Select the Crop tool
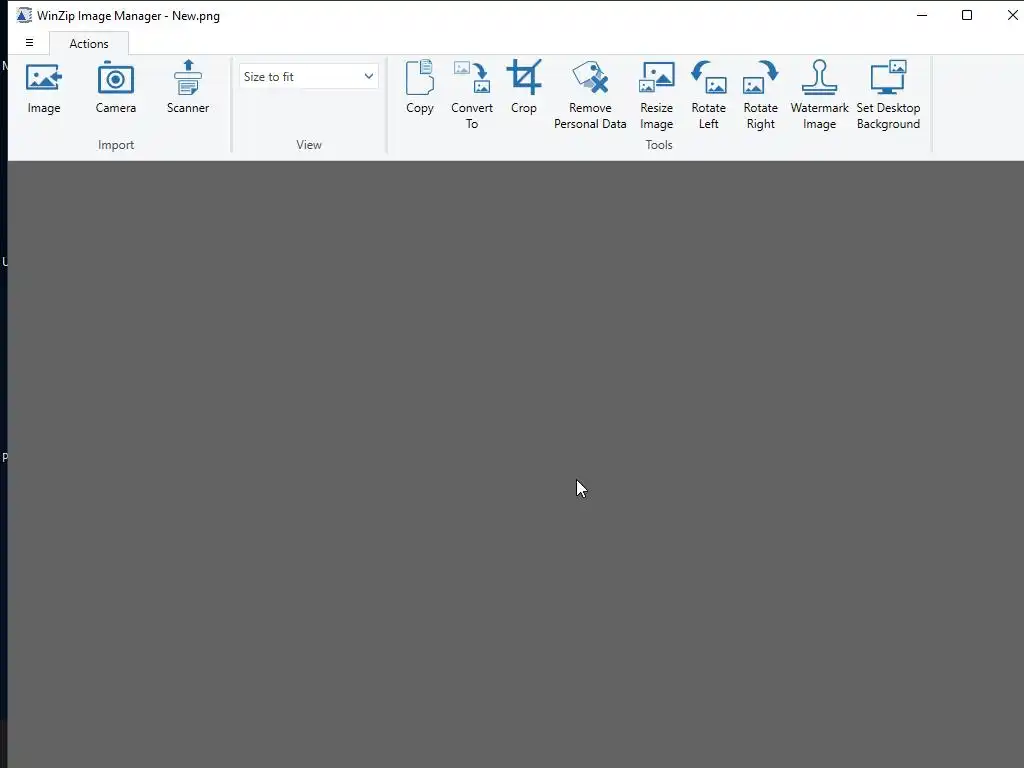The height and width of the screenshot is (768, 1024). click(524, 88)
